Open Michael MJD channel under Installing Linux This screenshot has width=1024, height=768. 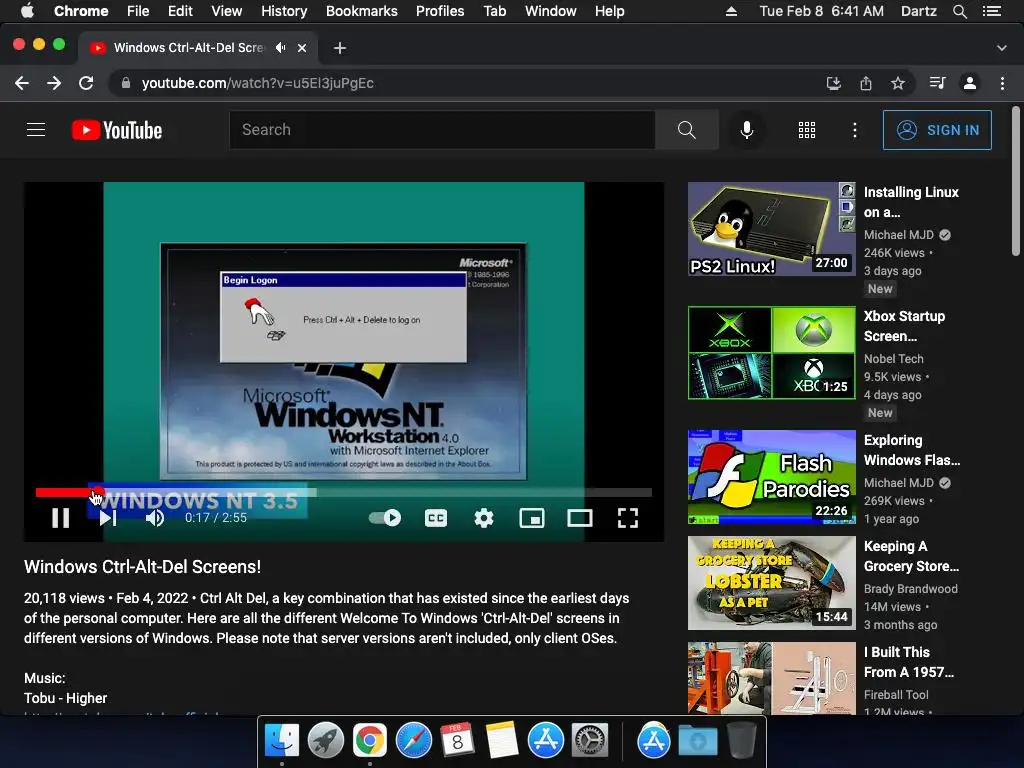tap(899, 234)
